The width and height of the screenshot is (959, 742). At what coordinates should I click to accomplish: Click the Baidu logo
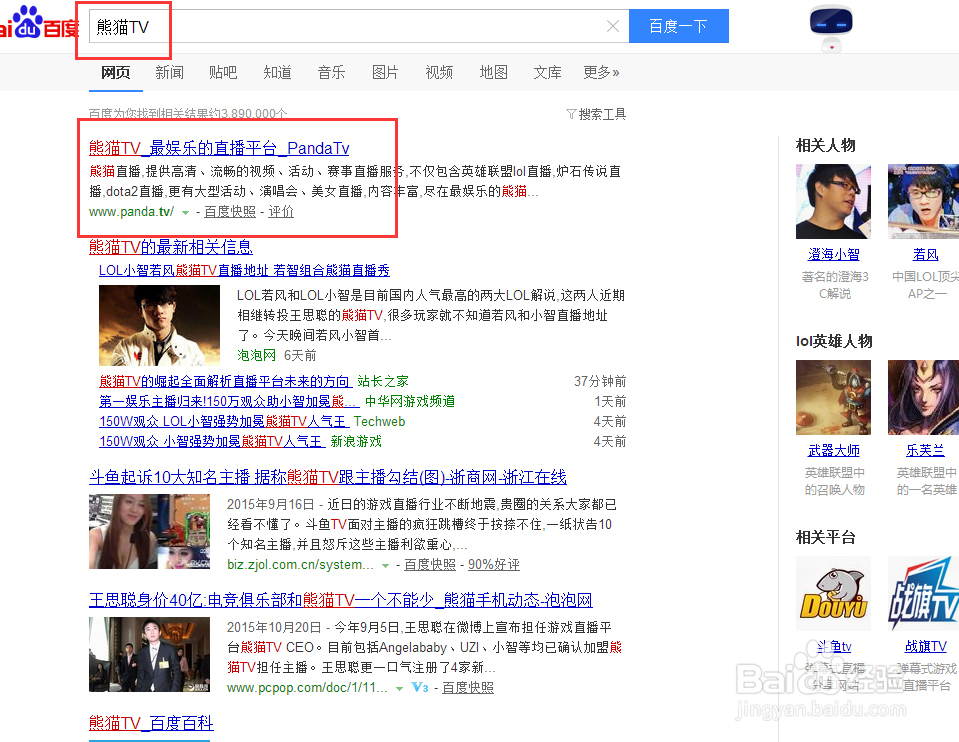39,23
